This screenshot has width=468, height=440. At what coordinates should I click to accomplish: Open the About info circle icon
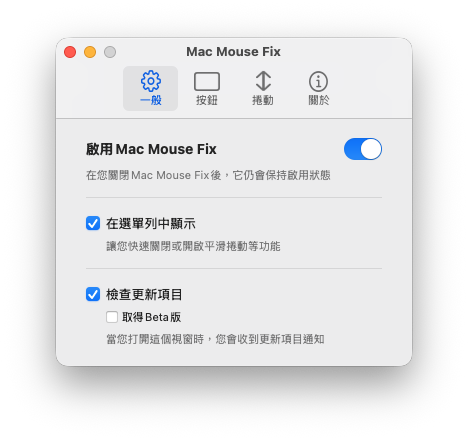click(318, 81)
